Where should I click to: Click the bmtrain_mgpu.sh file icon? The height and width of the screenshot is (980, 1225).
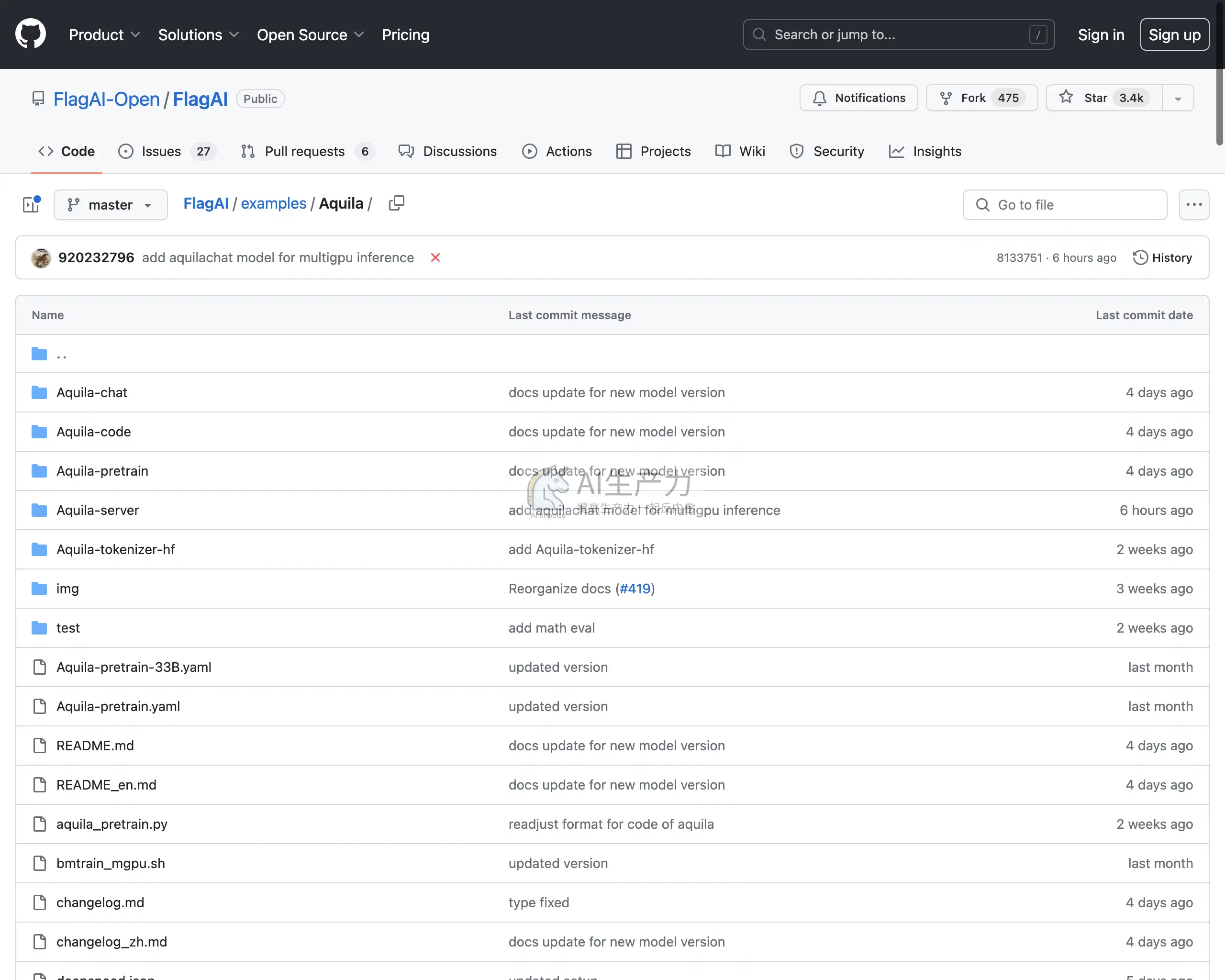click(39, 863)
